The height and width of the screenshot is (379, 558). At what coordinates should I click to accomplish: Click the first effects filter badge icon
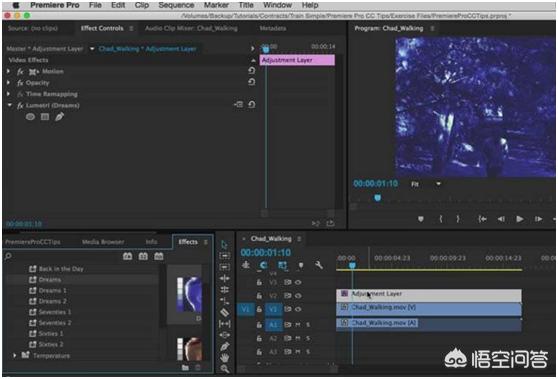click(127, 256)
